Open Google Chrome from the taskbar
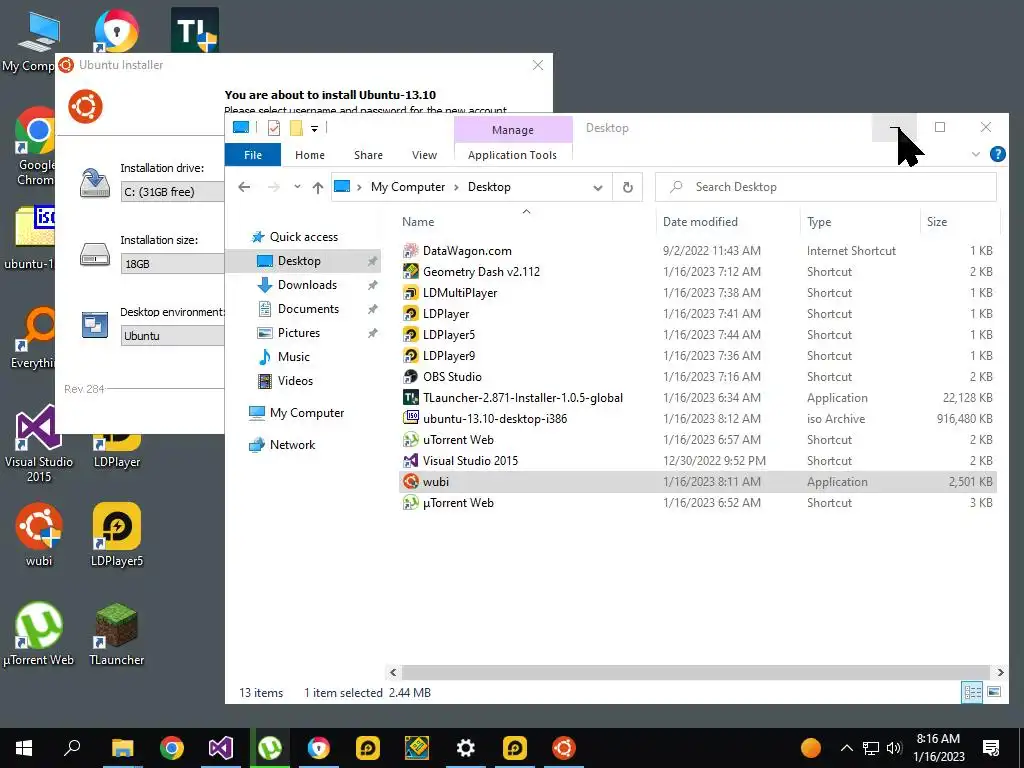Screen dimensions: 1024x768 click(172, 748)
